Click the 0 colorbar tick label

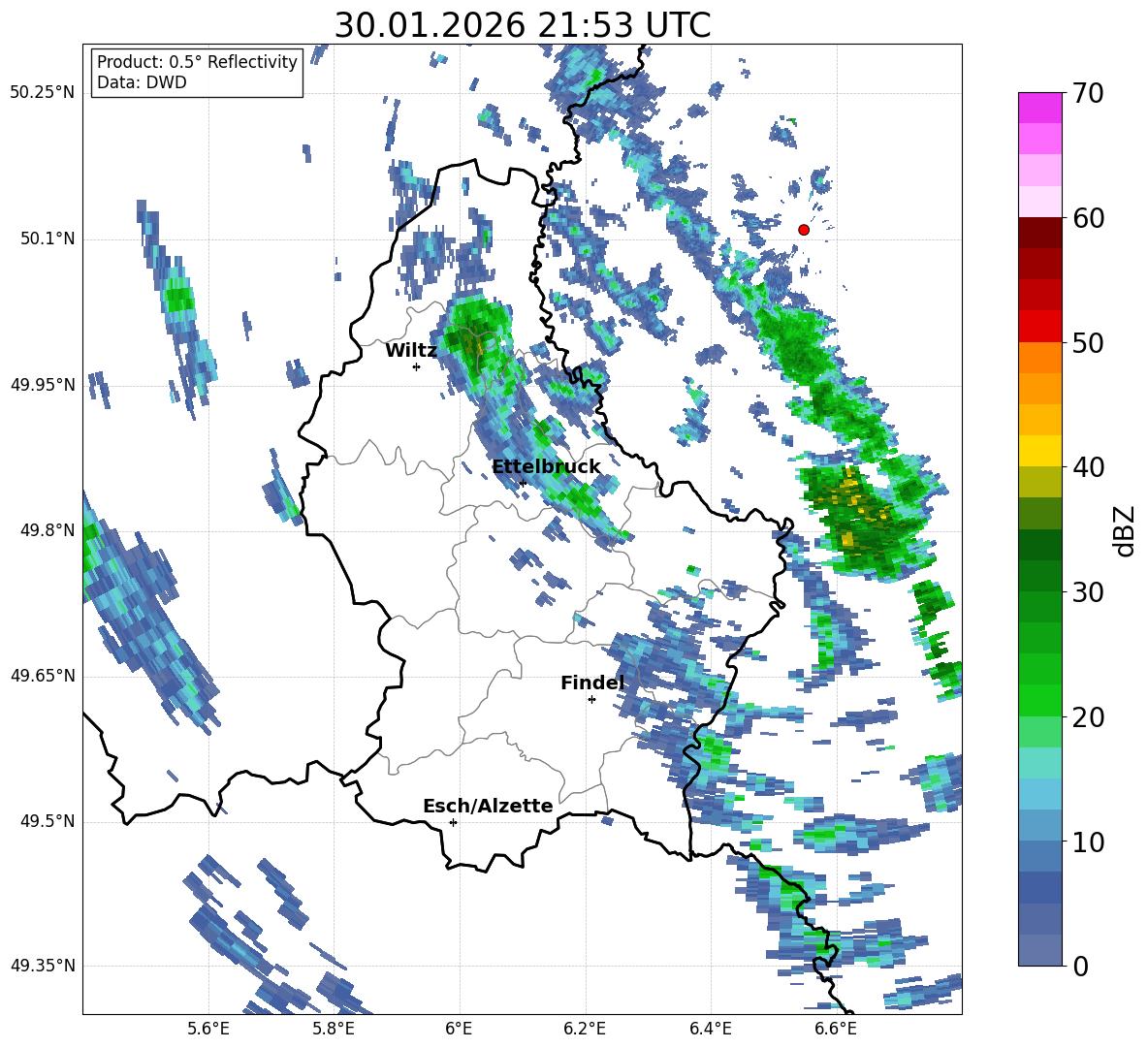1080,966
